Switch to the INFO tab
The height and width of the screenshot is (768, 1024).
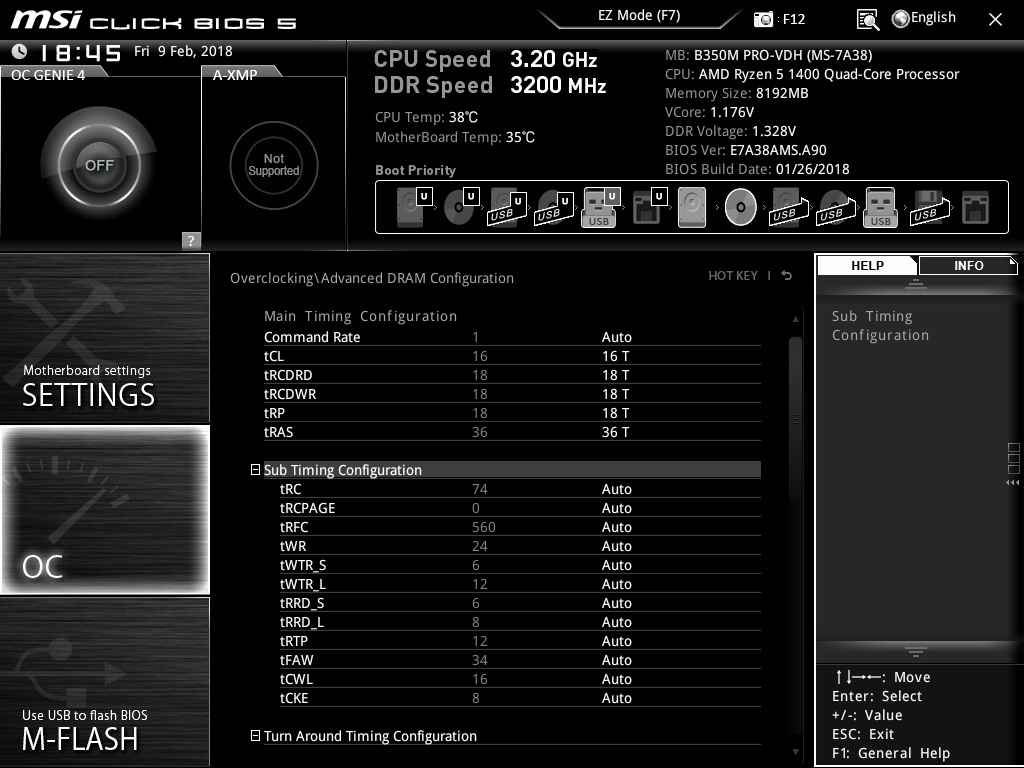point(968,265)
